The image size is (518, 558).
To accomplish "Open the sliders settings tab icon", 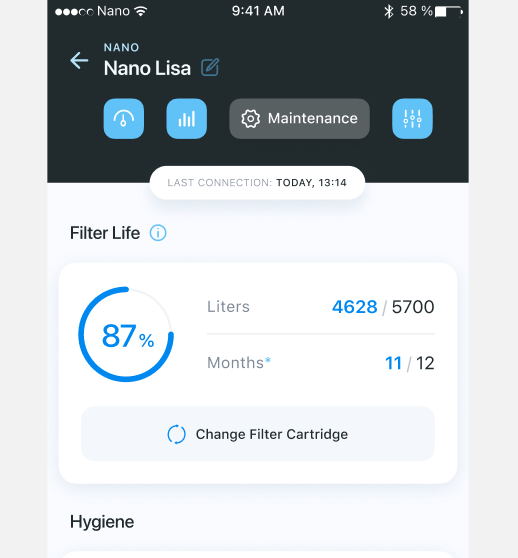I will [412, 119].
